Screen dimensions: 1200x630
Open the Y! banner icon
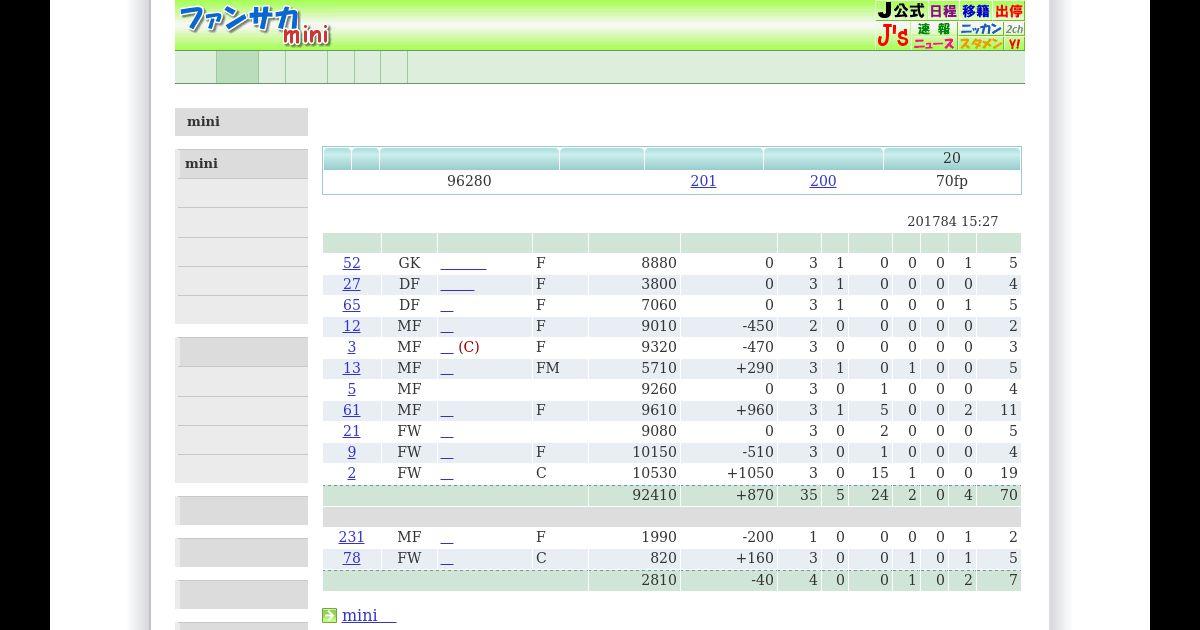(1014, 44)
